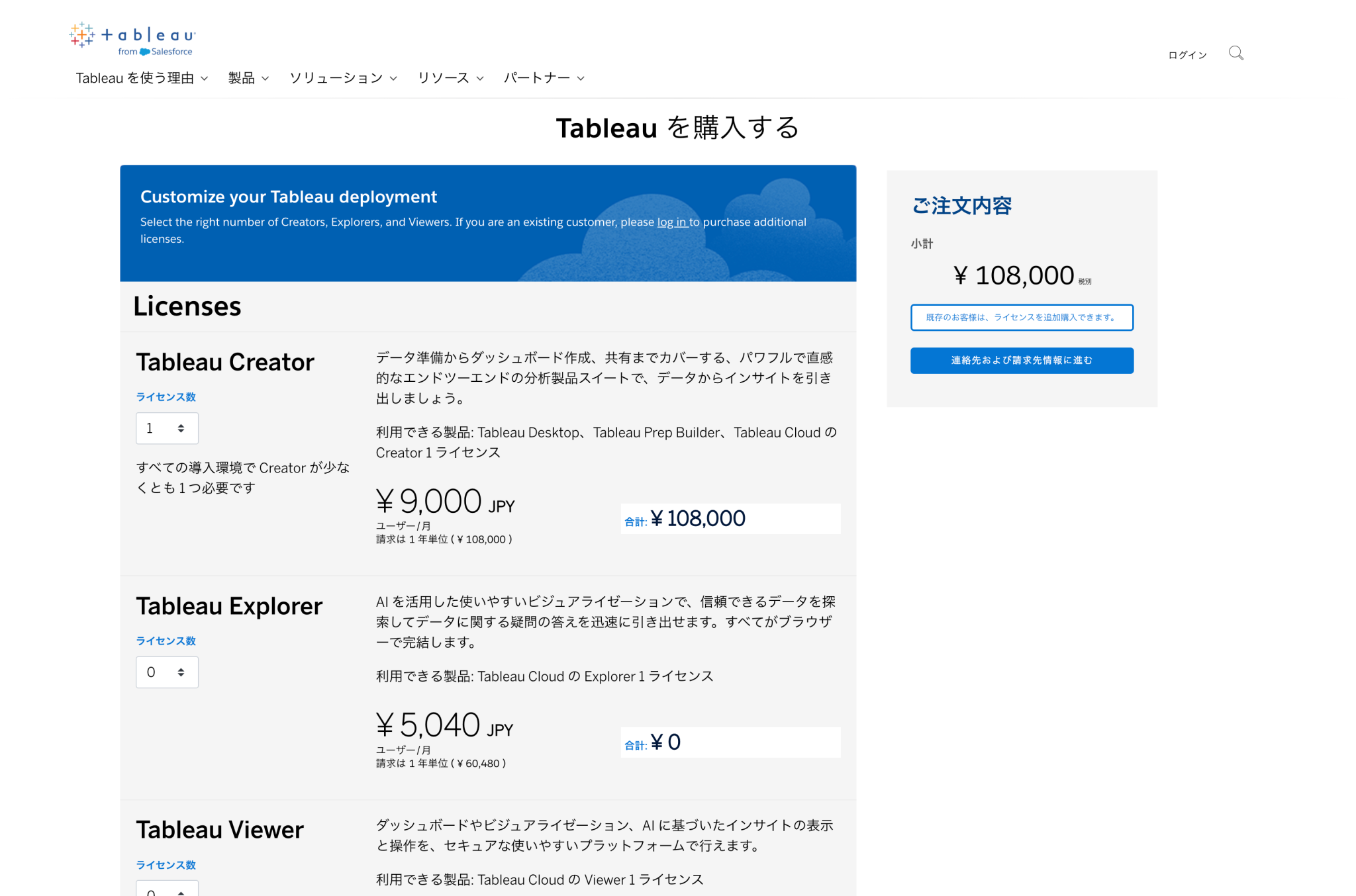
Task: Click the Salesforce cloud logo mark
Action: pos(145,51)
